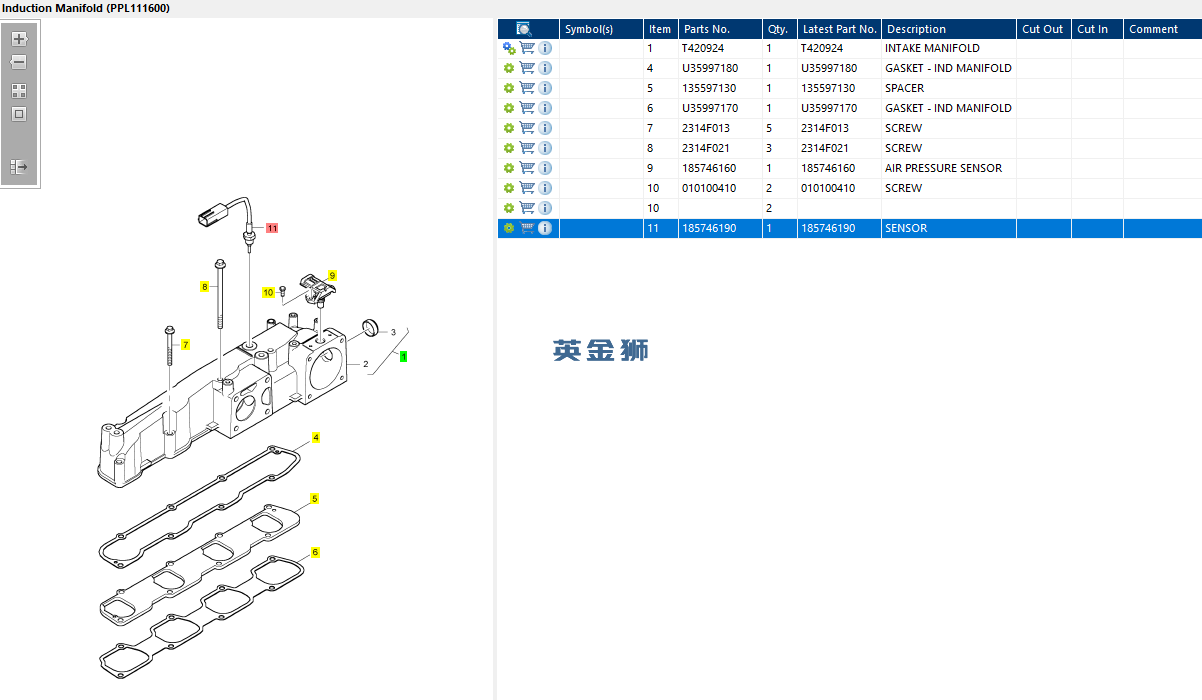Image resolution: width=1202 pixels, height=700 pixels.
Task: Open info for SPACER row
Action: click(x=545, y=88)
